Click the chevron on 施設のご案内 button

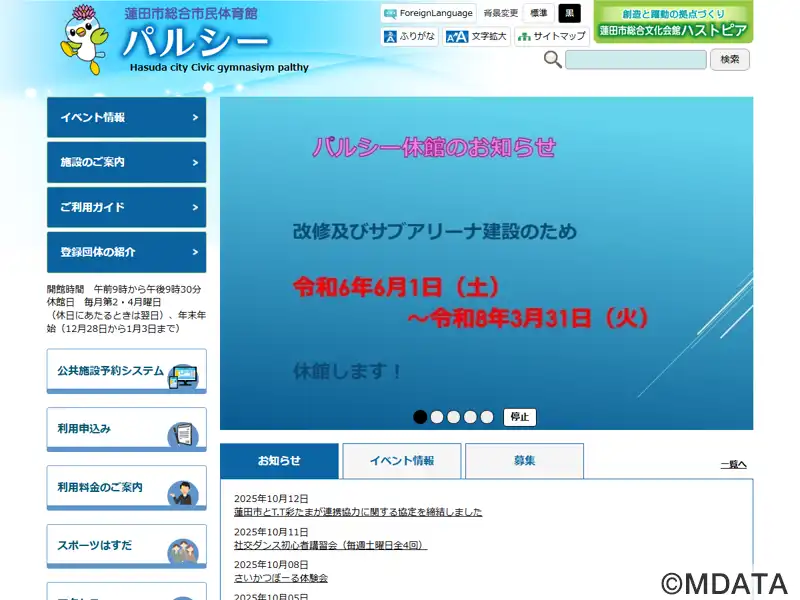pos(195,162)
